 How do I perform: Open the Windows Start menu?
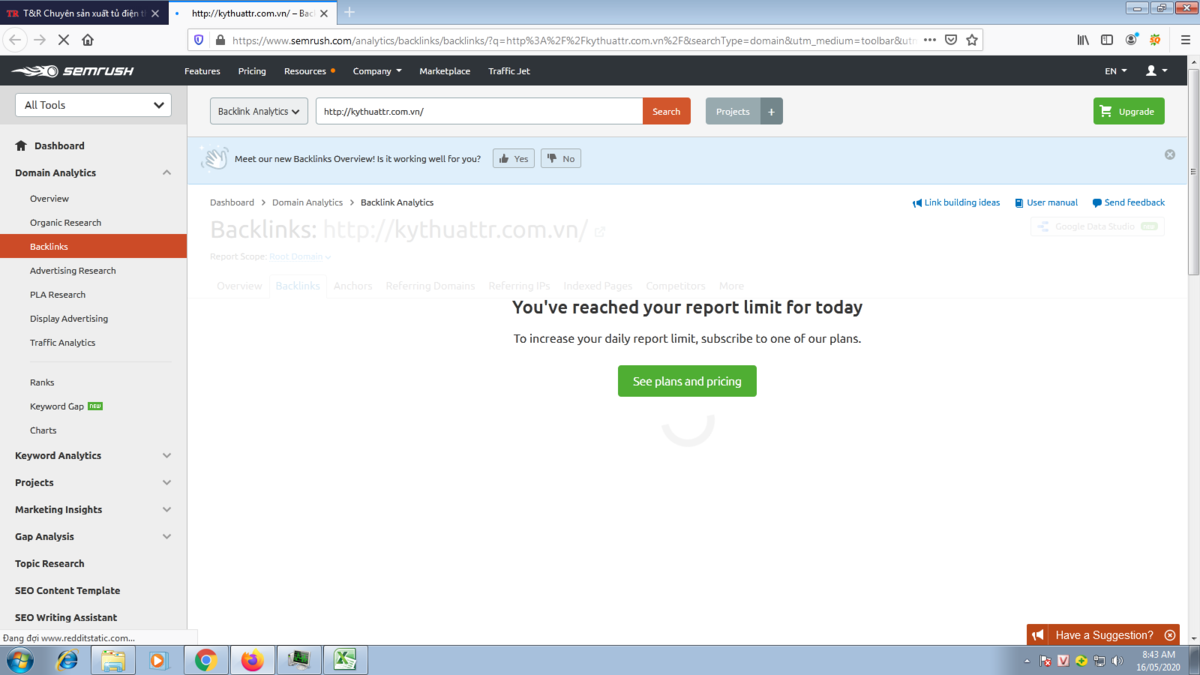point(19,660)
